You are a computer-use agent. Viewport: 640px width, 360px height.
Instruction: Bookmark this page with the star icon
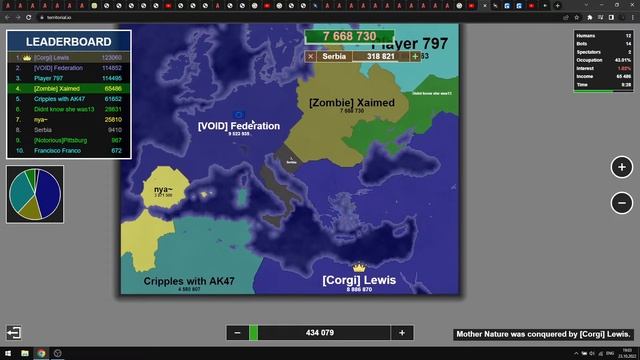click(576, 18)
